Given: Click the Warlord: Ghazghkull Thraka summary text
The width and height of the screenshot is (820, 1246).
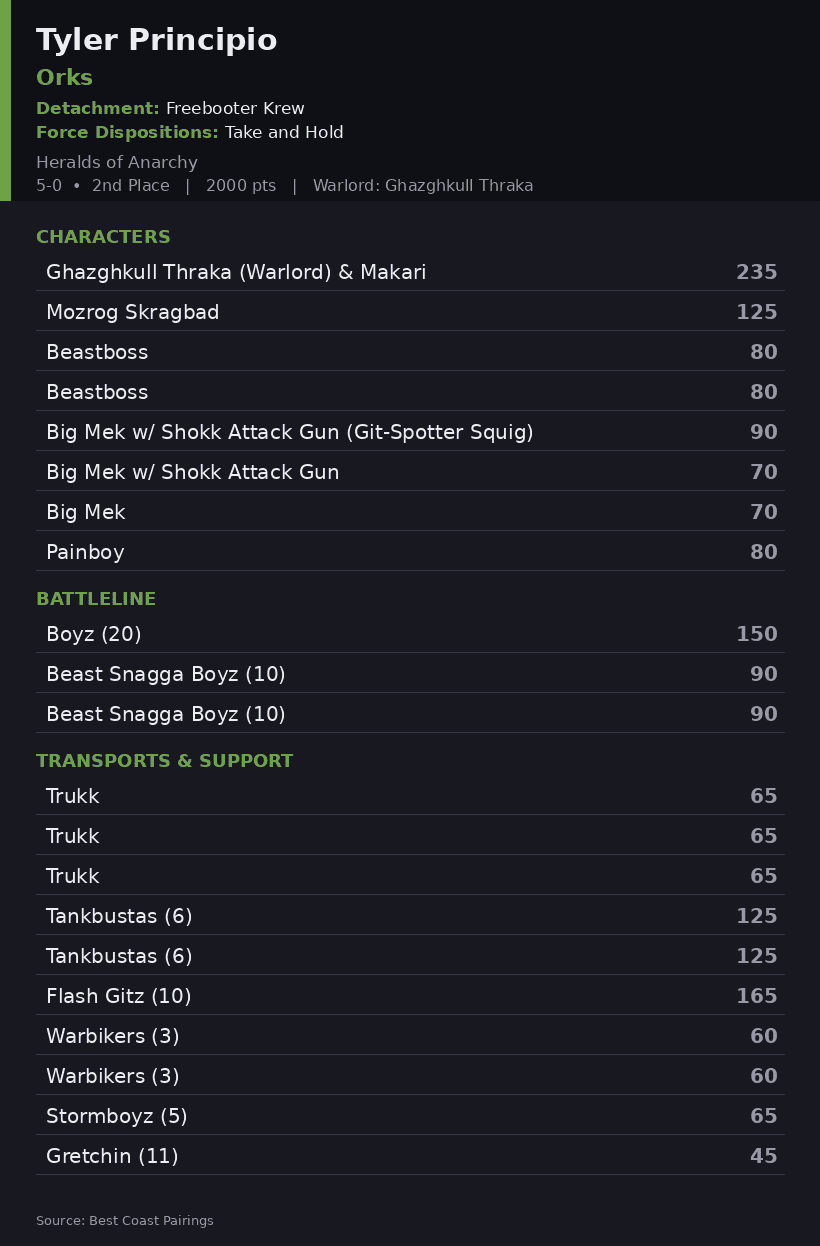Looking at the screenshot, I should pos(423,185).
